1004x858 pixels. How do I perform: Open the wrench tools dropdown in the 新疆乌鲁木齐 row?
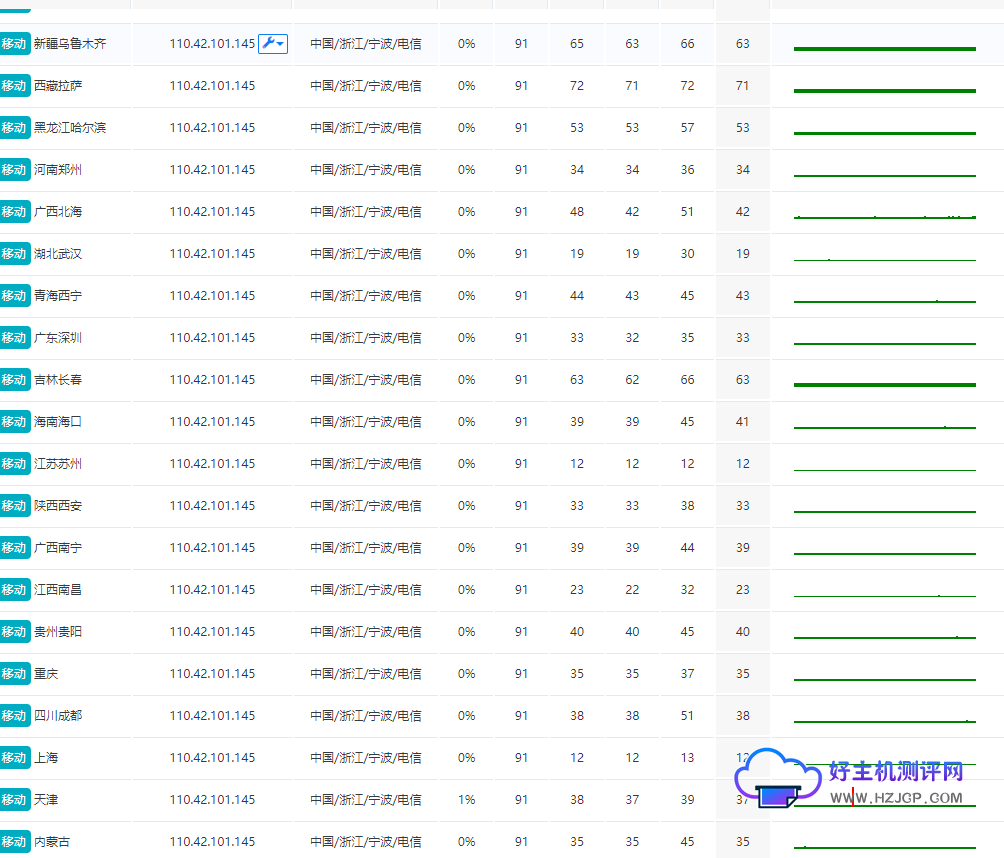pos(273,43)
